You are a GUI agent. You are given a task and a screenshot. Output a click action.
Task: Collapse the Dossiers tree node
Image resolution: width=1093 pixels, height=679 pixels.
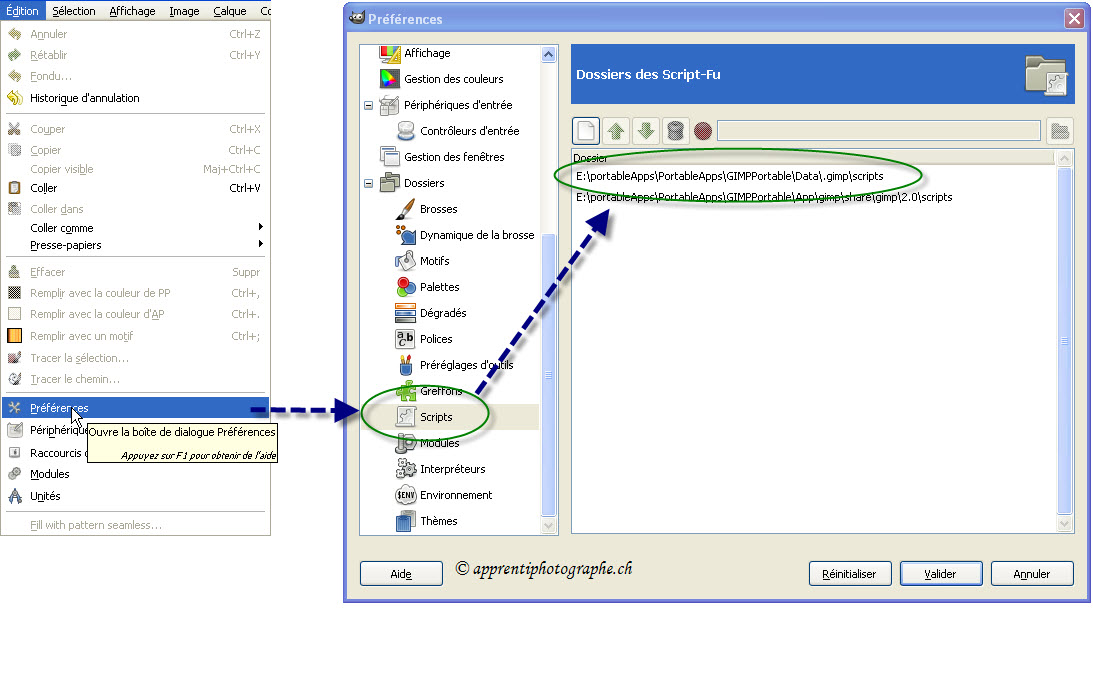click(x=369, y=184)
